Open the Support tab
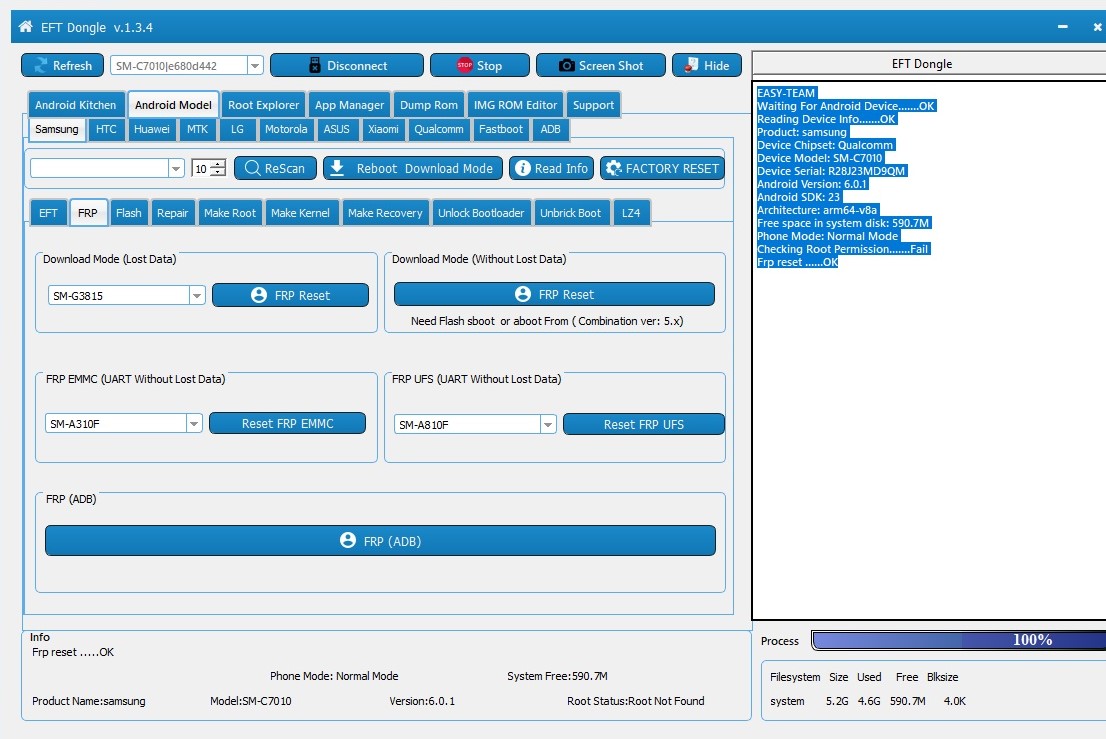1106x739 pixels. [x=593, y=105]
